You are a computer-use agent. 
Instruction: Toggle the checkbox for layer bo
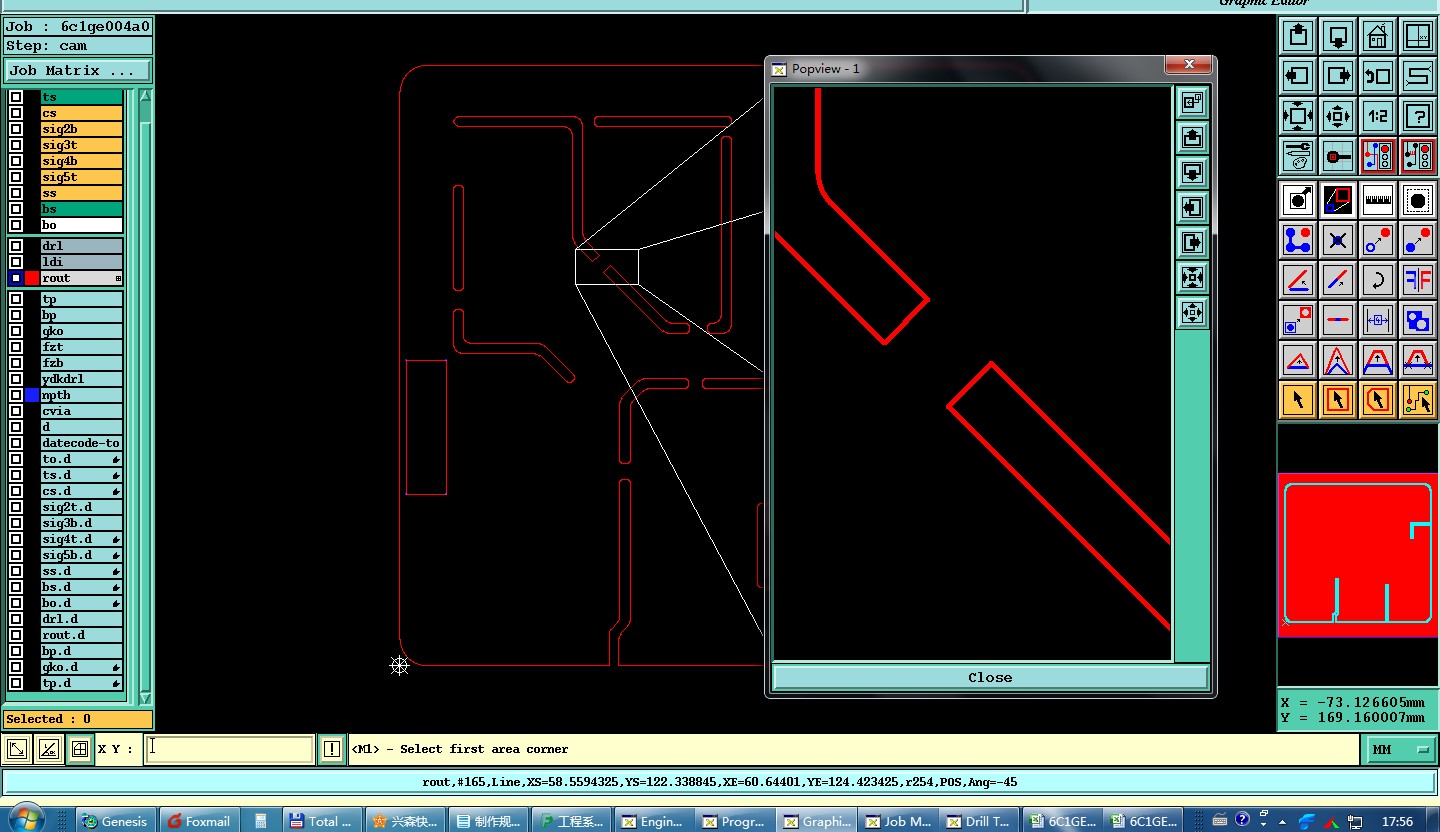point(16,225)
